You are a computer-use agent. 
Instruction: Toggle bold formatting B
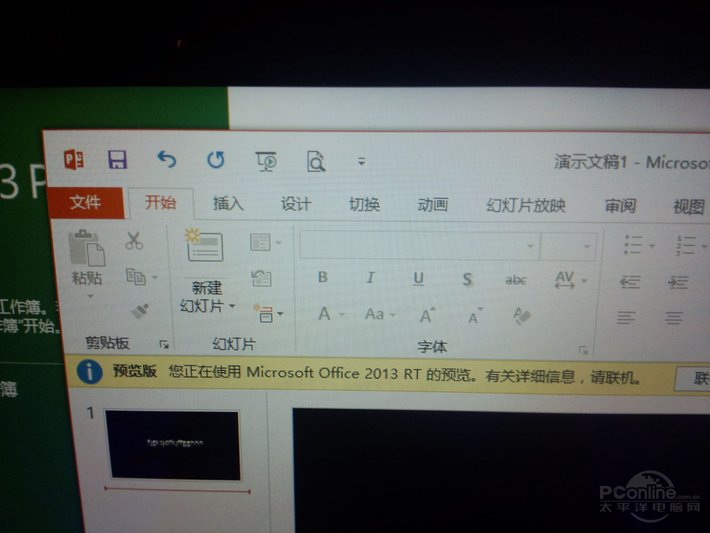coord(323,277)
